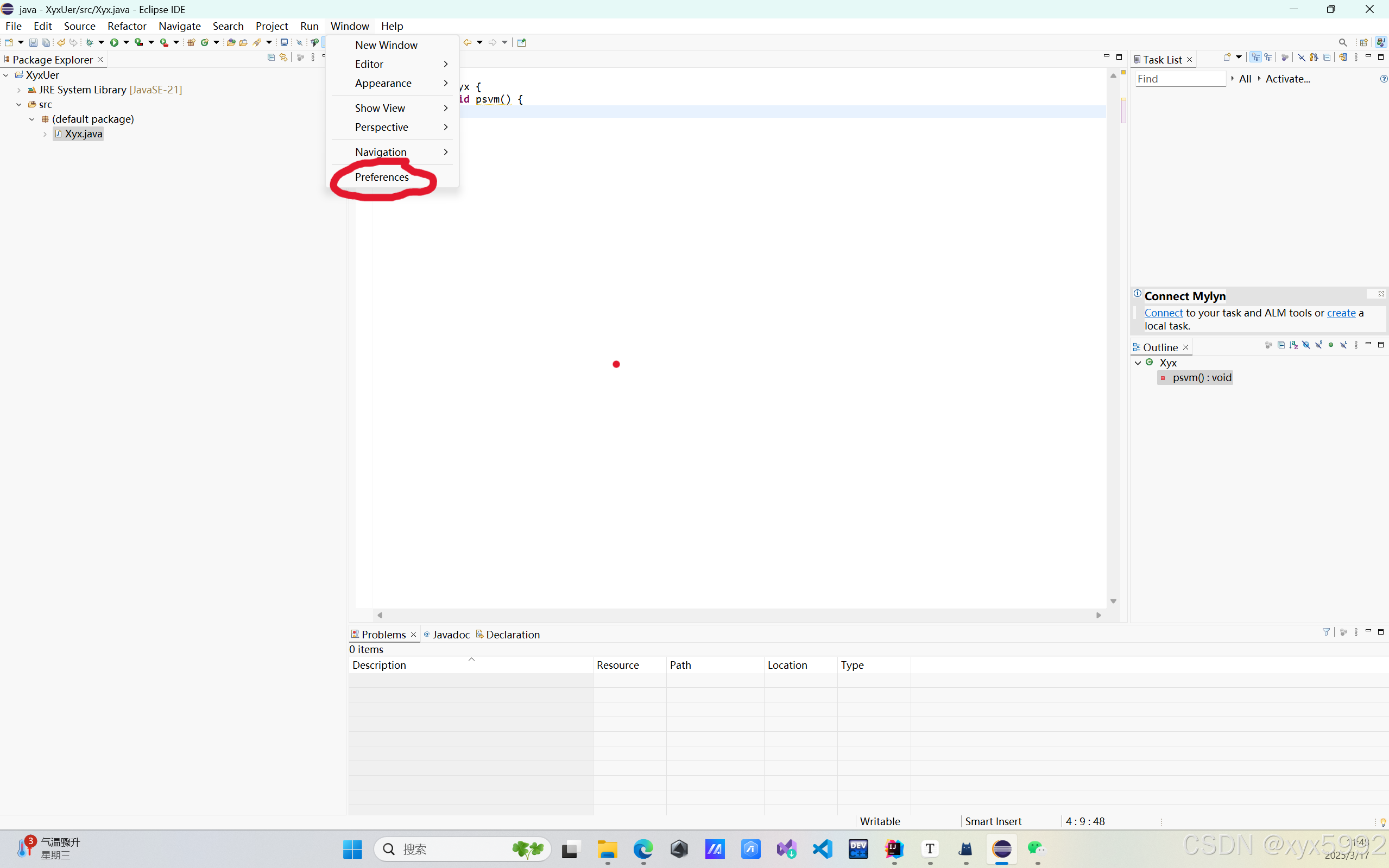Toggle Link with Editor in Package Explorer
Image resolution: width=1389 pixels, height=868 pixels.
point(283,58)
